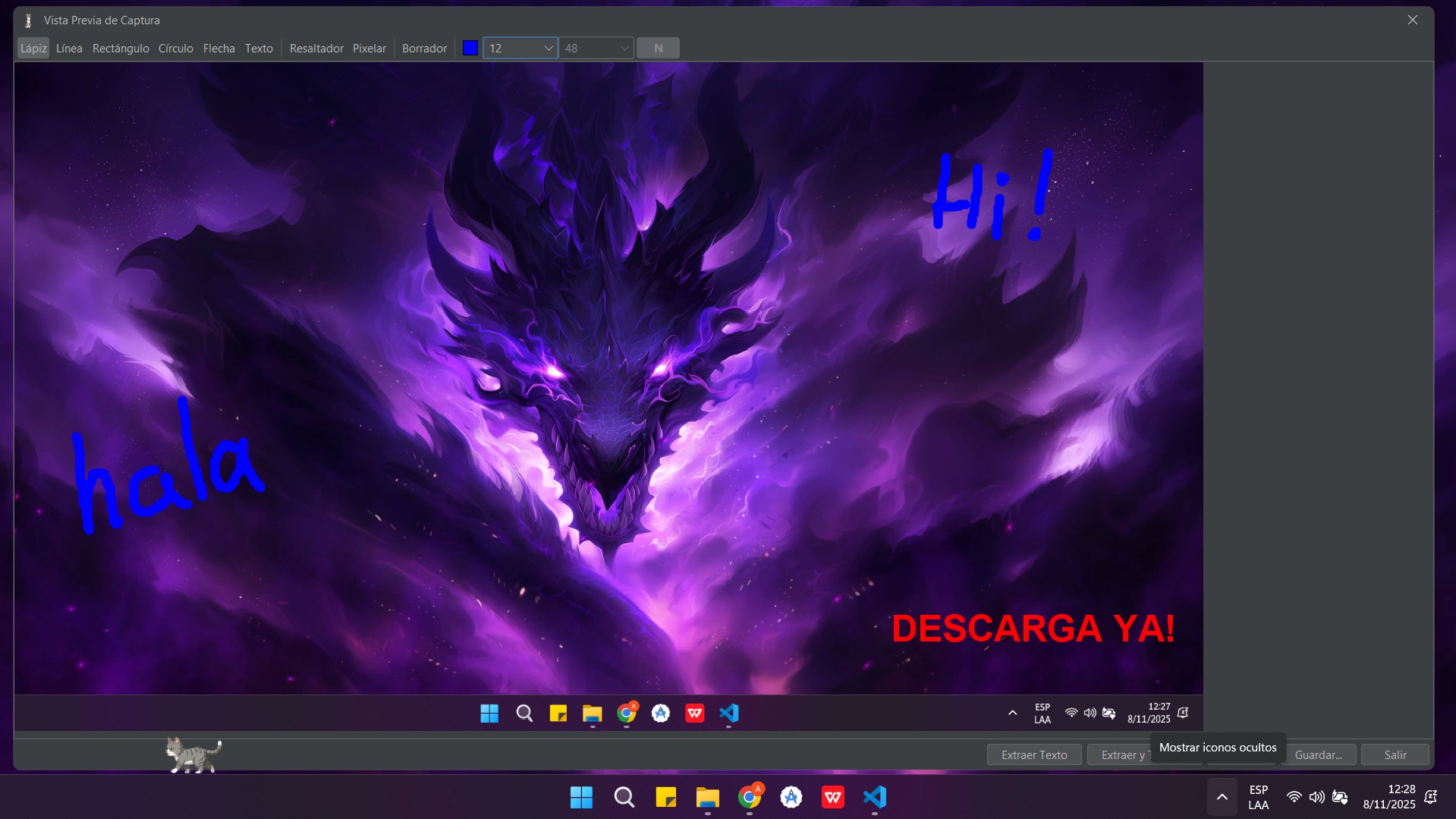1456x819 pixels.
Task: Pick the Círculo shape tool
Action: click(x=175, y=49)
